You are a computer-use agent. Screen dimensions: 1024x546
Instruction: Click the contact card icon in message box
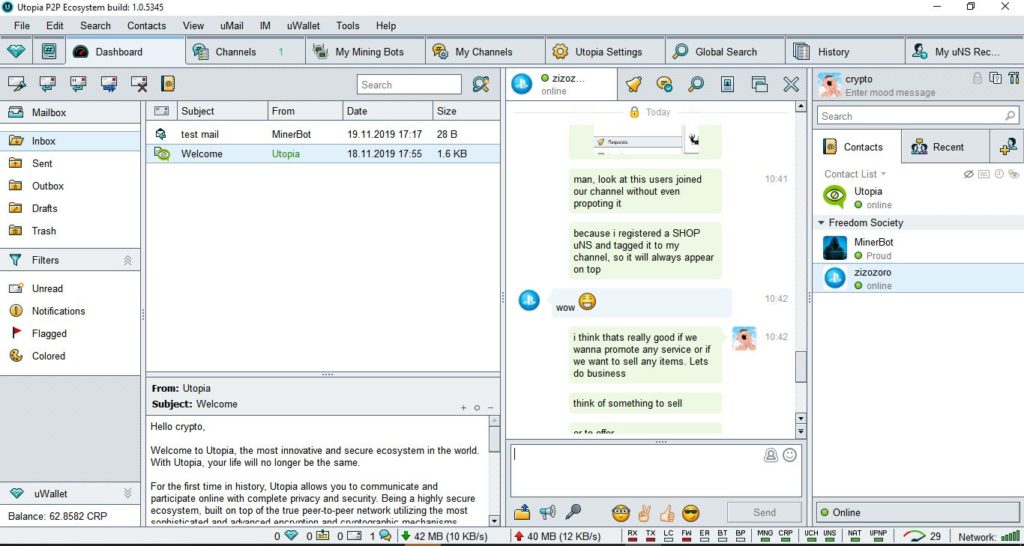[x=771, y=455]
